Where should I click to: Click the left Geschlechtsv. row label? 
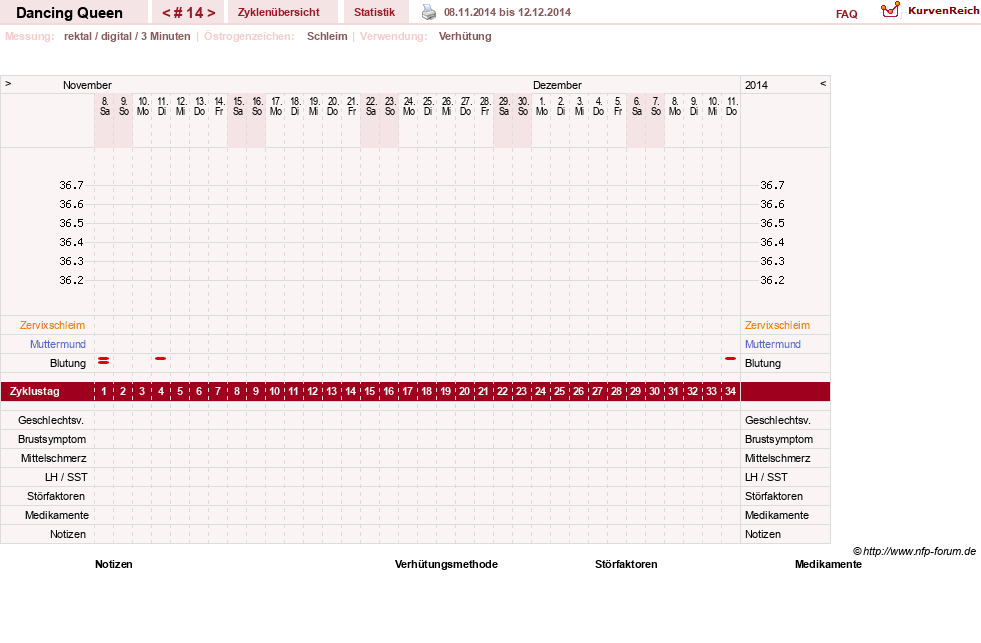tap(51, 420)
